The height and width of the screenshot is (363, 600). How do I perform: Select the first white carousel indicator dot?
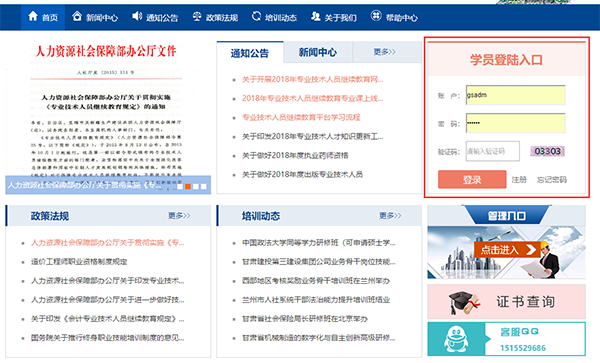coord(180,186)
